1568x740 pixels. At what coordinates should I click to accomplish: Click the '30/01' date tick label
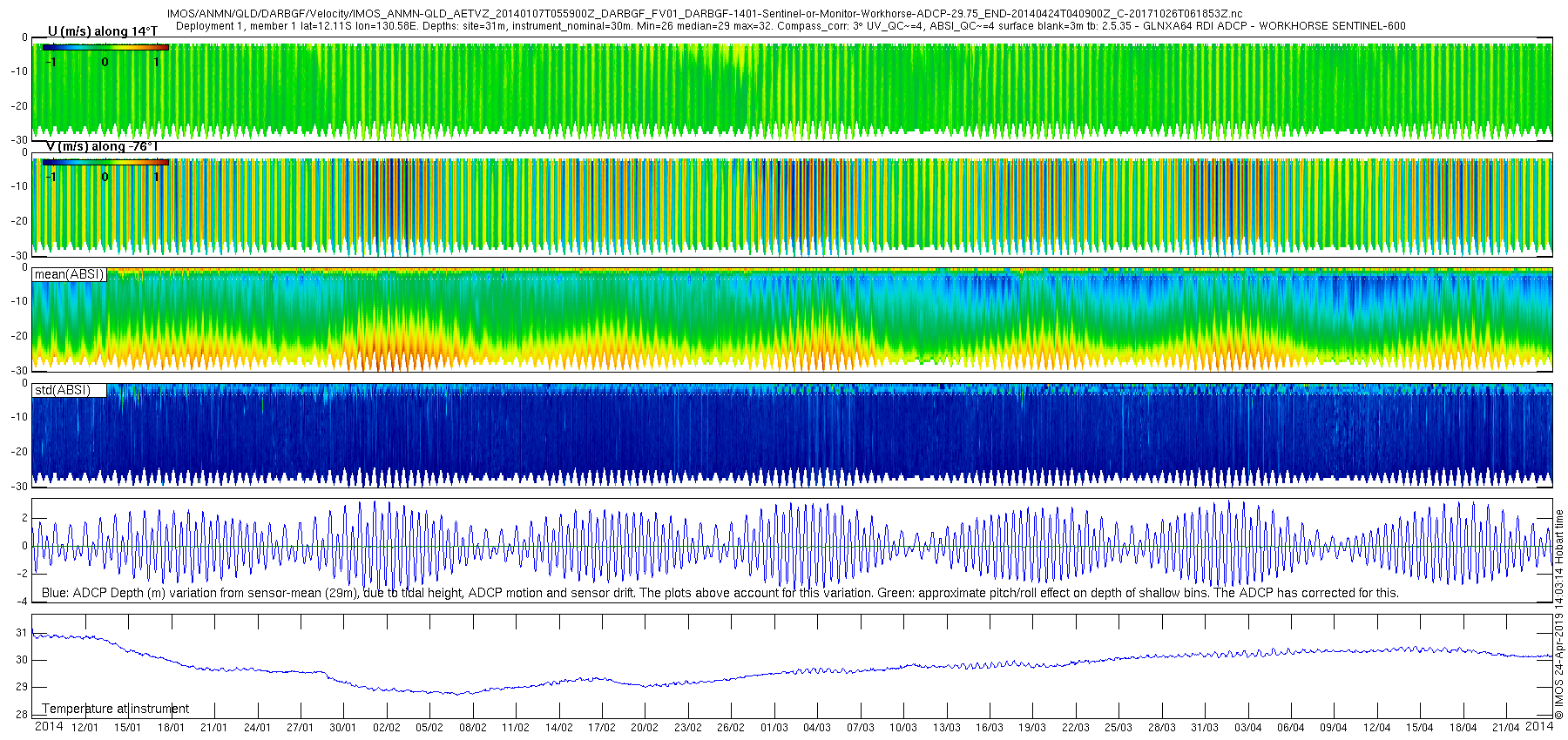[343, 728]
